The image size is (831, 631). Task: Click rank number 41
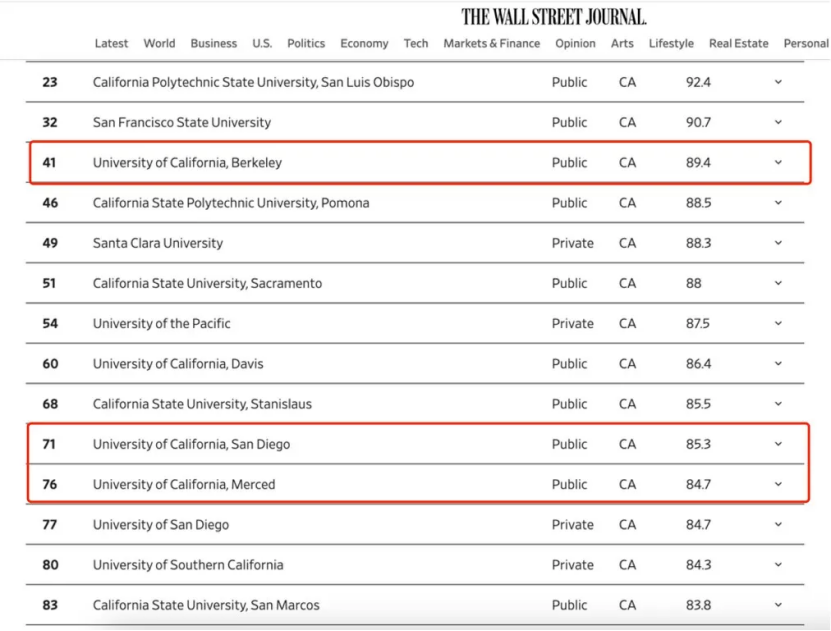(49, 163)
